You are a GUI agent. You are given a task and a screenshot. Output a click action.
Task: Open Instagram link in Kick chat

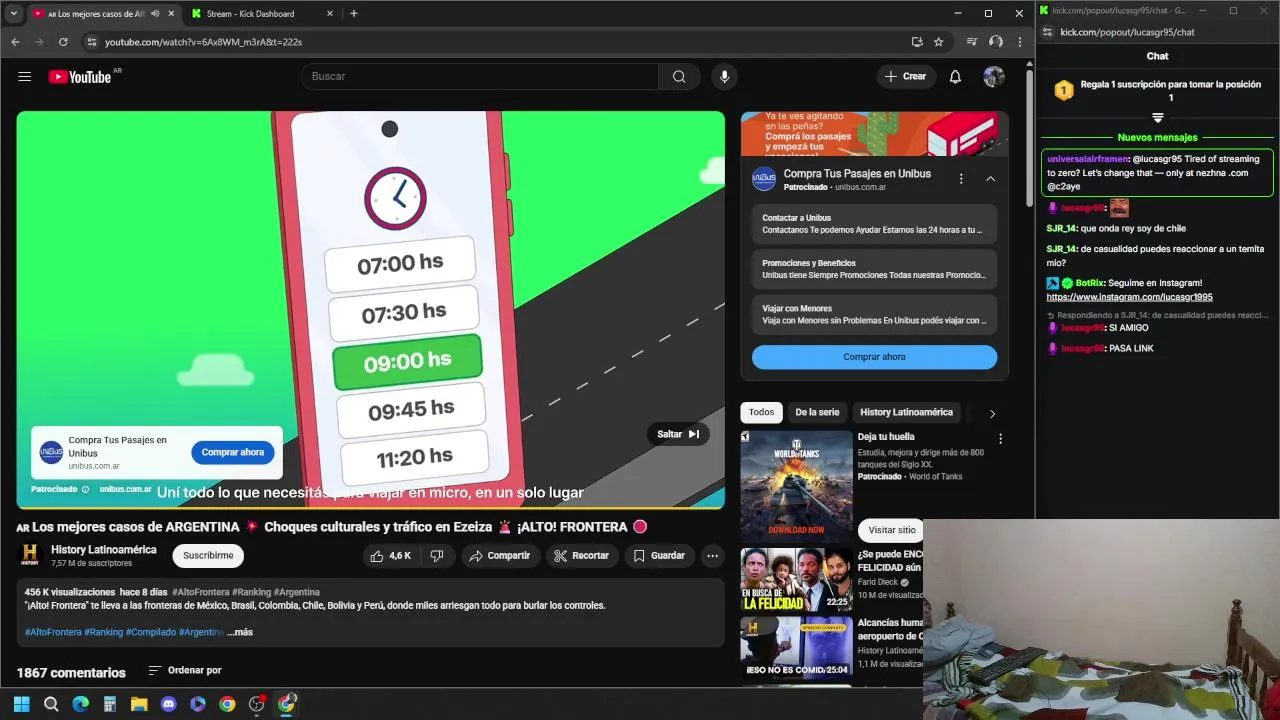point(1129,297)
